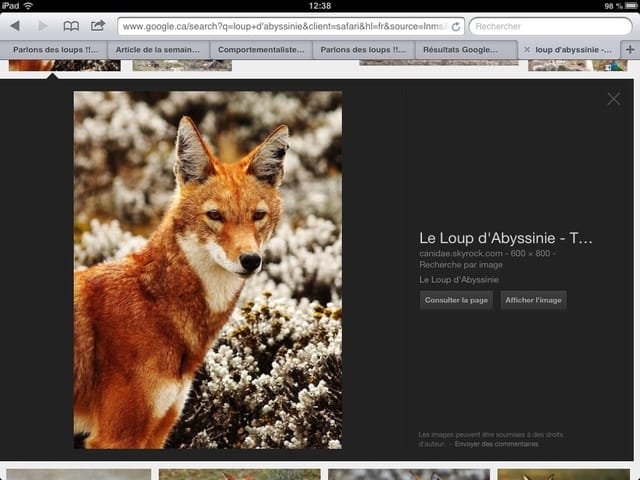Screen dimensions: 640x480
Task: Open the share sheet icon
Action: click(98, 26)
